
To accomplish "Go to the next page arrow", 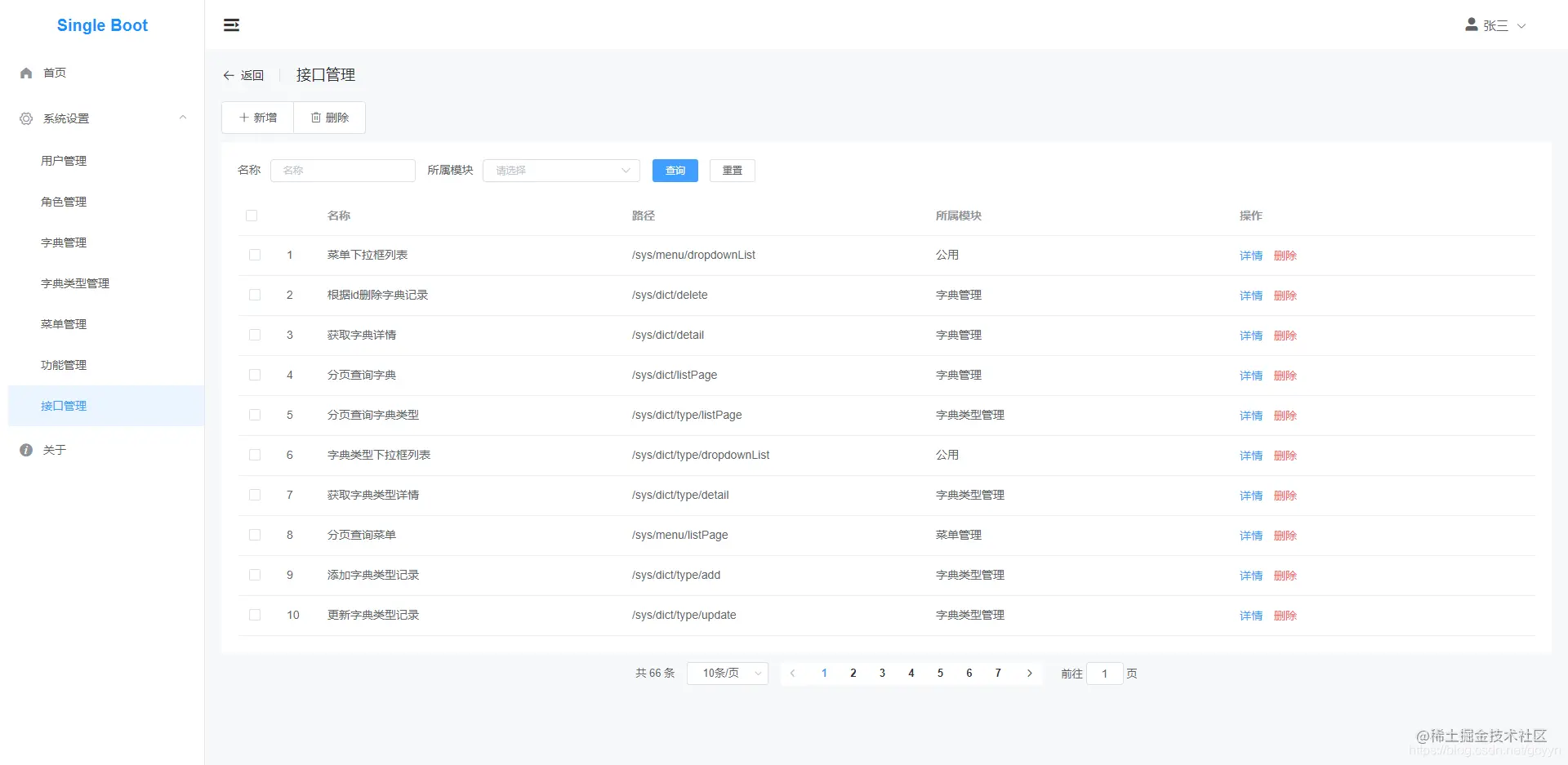I will click(1029, 674).
